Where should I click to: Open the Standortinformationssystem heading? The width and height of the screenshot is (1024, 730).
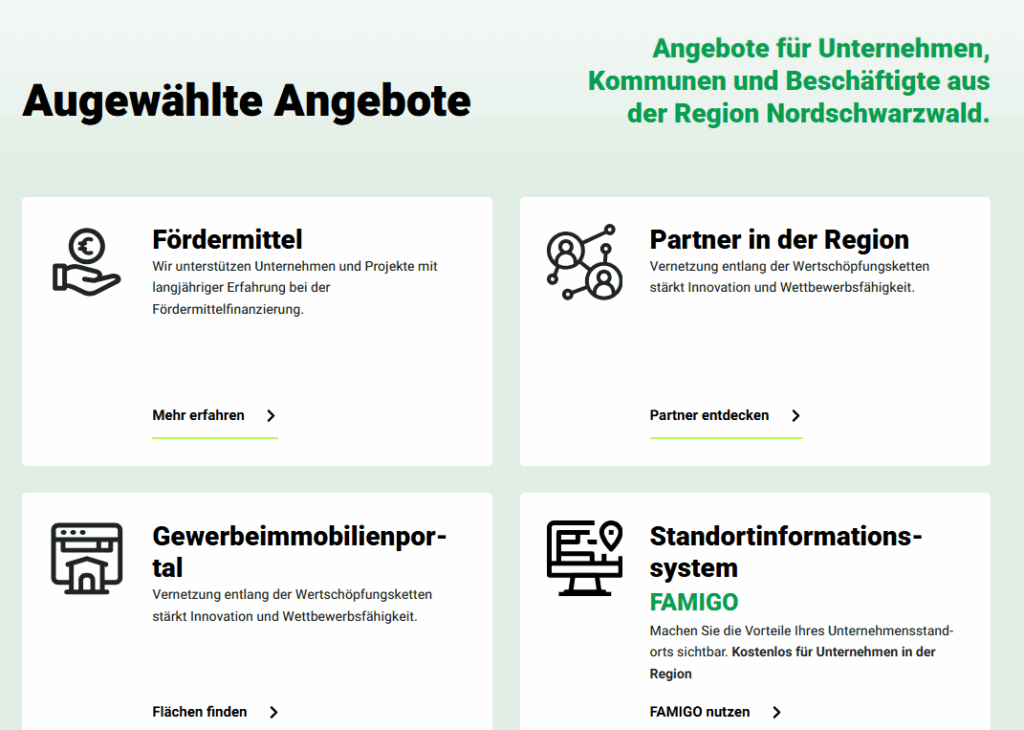(x=785, y=551)
